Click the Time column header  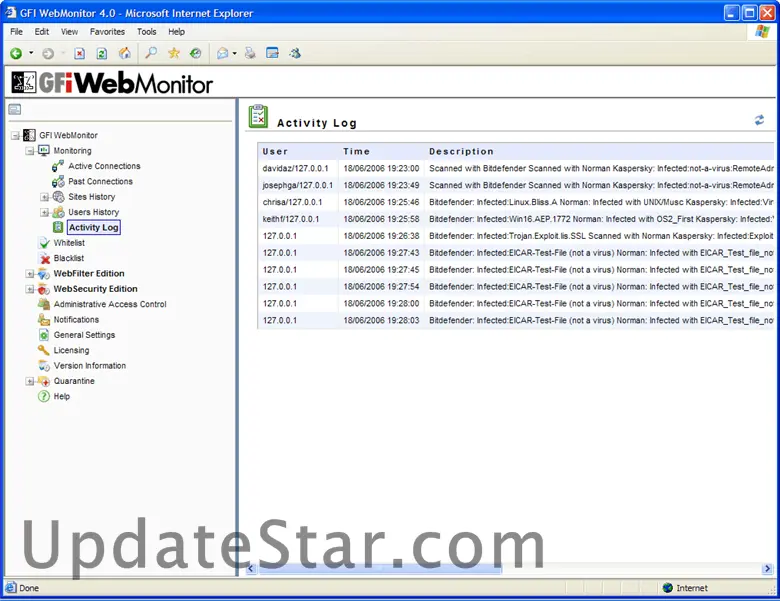click(x=356, y=151)
